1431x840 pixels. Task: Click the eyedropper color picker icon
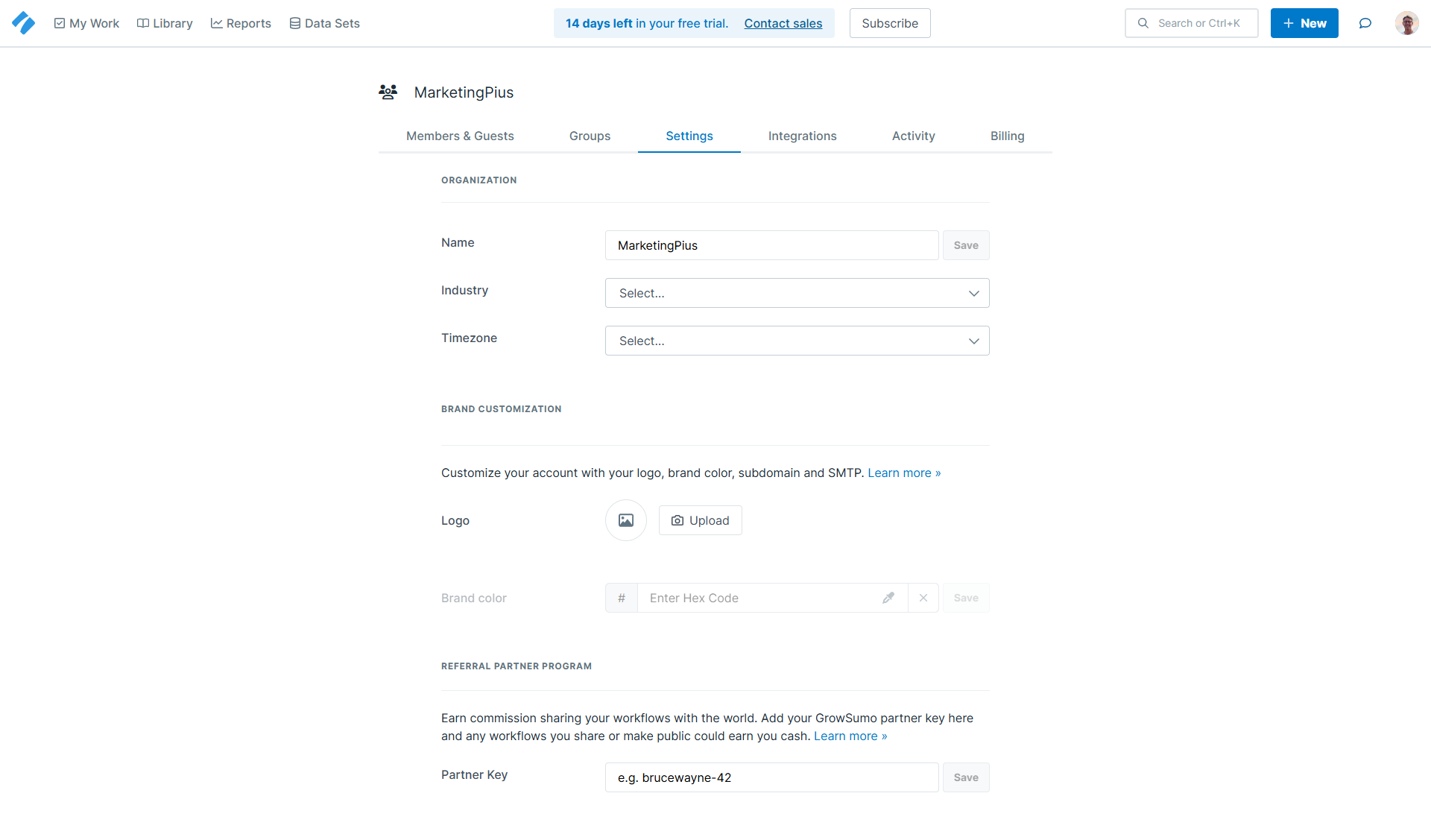click(x=888, y=598)
